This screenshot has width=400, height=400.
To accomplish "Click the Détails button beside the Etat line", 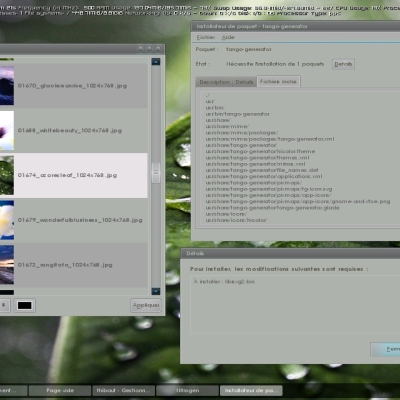I will pyautogui.click(x=343, y=64).
